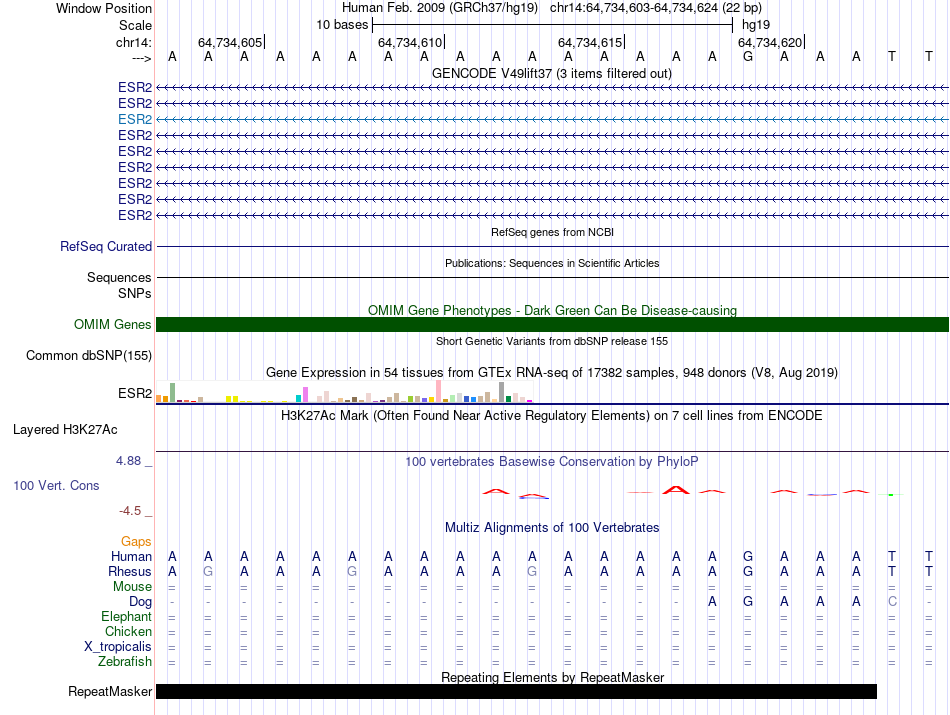The image size is (950, 715).
Task: Click 'Short Genetic Variants from dbSNP' title
Action: 552,341
